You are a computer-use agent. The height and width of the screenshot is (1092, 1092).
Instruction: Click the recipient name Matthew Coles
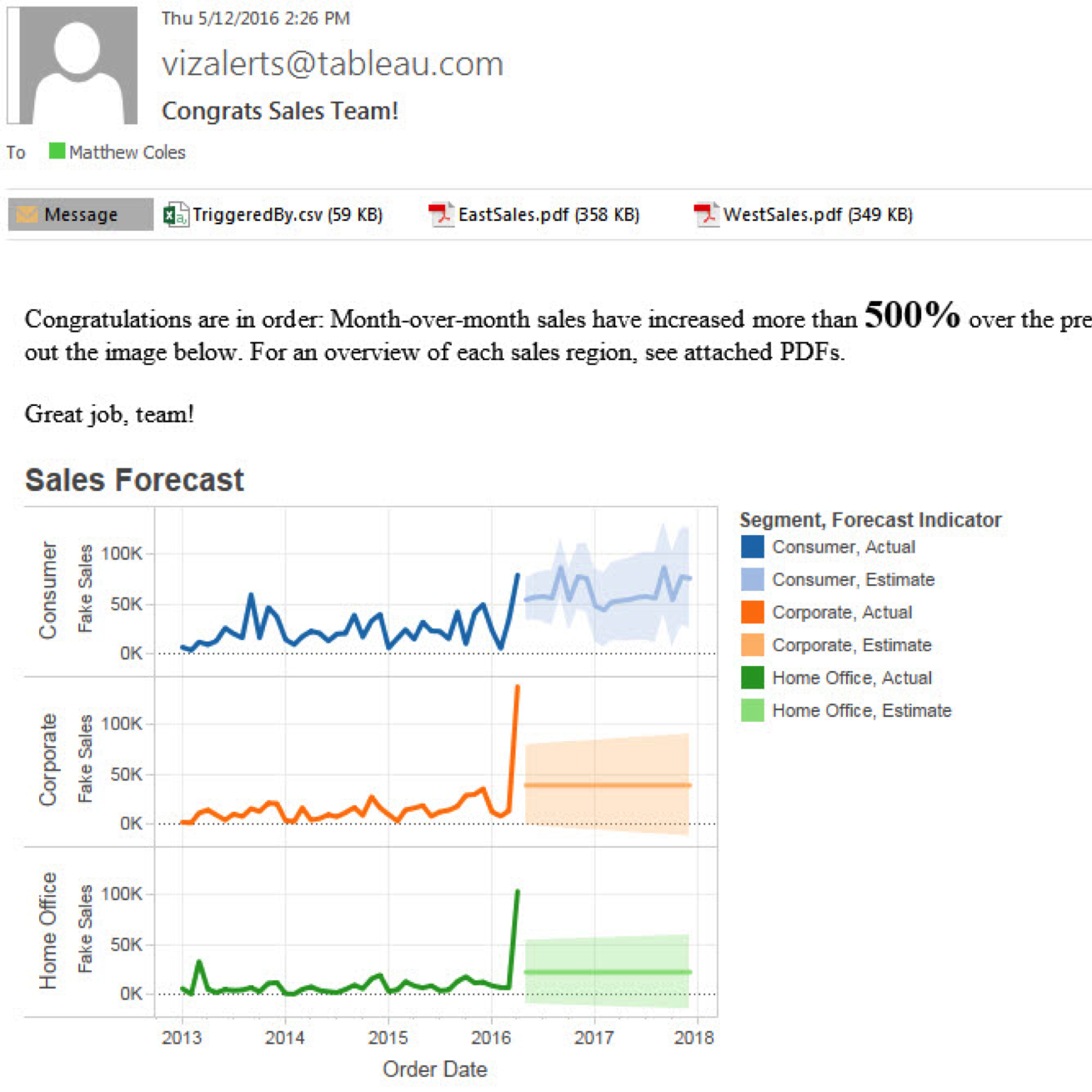(127, 153)
